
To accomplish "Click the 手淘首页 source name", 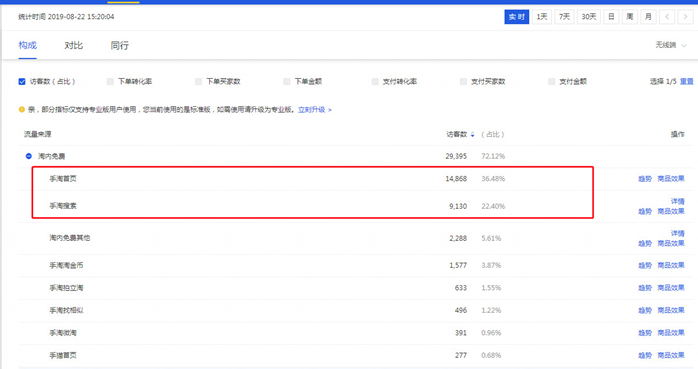I will click(63, 179).
